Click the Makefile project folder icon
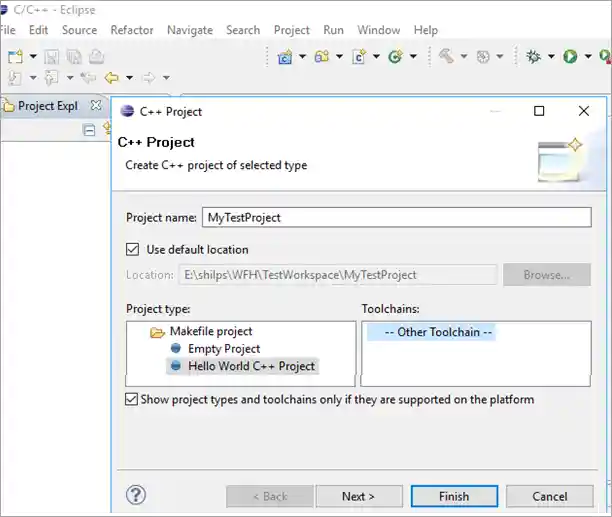 [157, 332]
